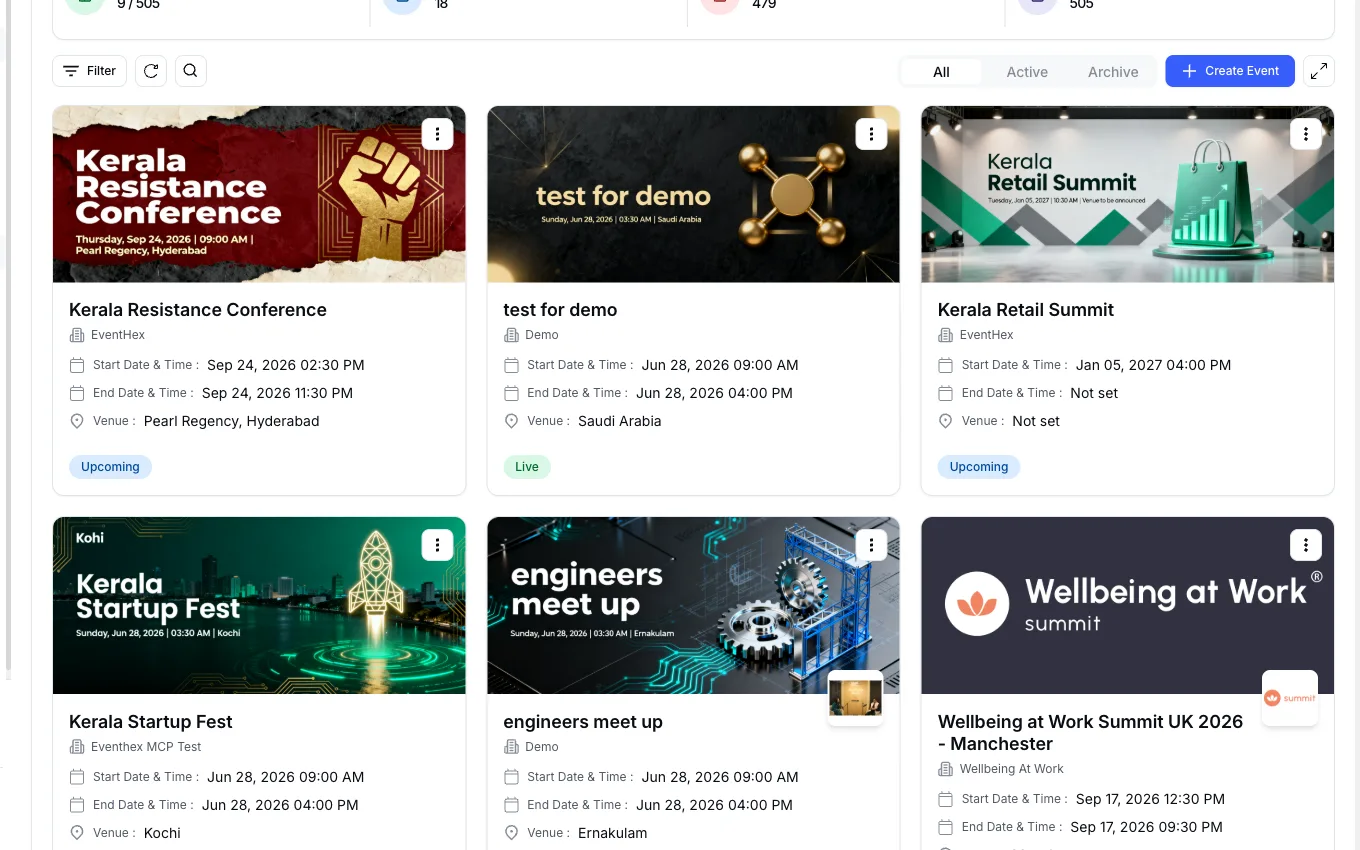The image size is (1360, 850).
Task: Open the Wellbeing at Work summit banner
Action: point(1127,606)
